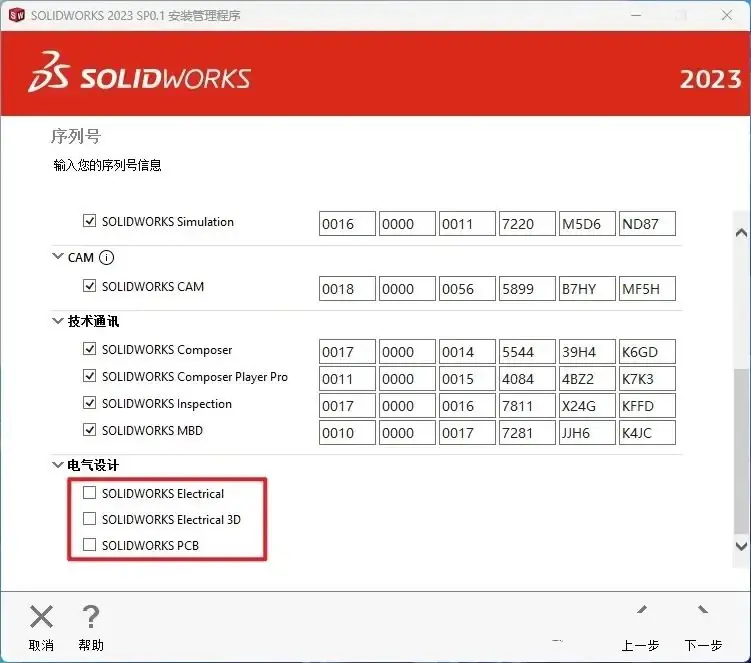The width and height of the screenshot is (751, 663).
Task: Click scrollbar down arrow
Action: [x=741, y=546]
